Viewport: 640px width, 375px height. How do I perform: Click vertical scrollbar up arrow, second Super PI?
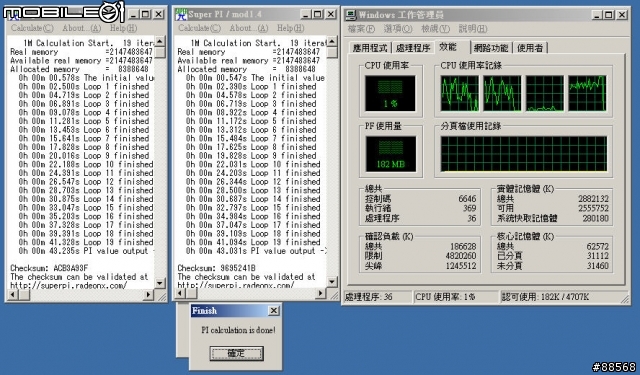(332, 41)
